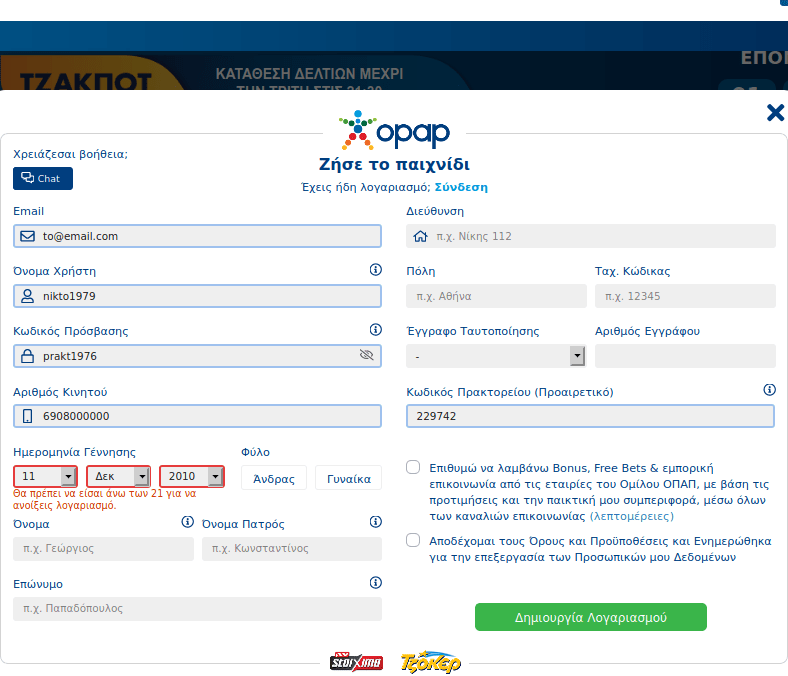Screen dimensions: 788x676
Task: Check the Όρους και Προϋποθέσεις acceptance box
Action: coord(413,540)
